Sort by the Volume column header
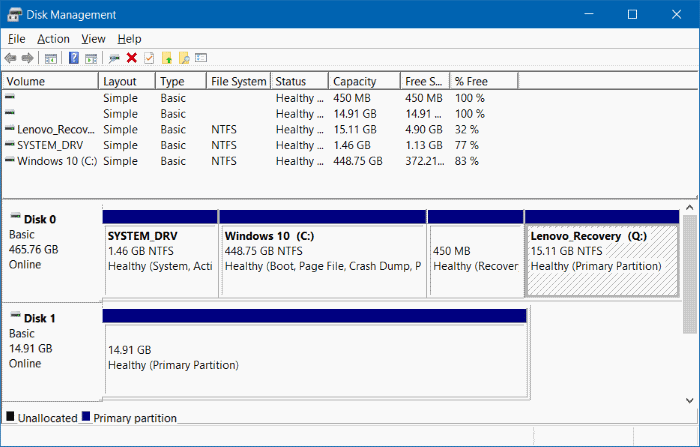Viewport: 700px width, 447px height. coord(50,81)
